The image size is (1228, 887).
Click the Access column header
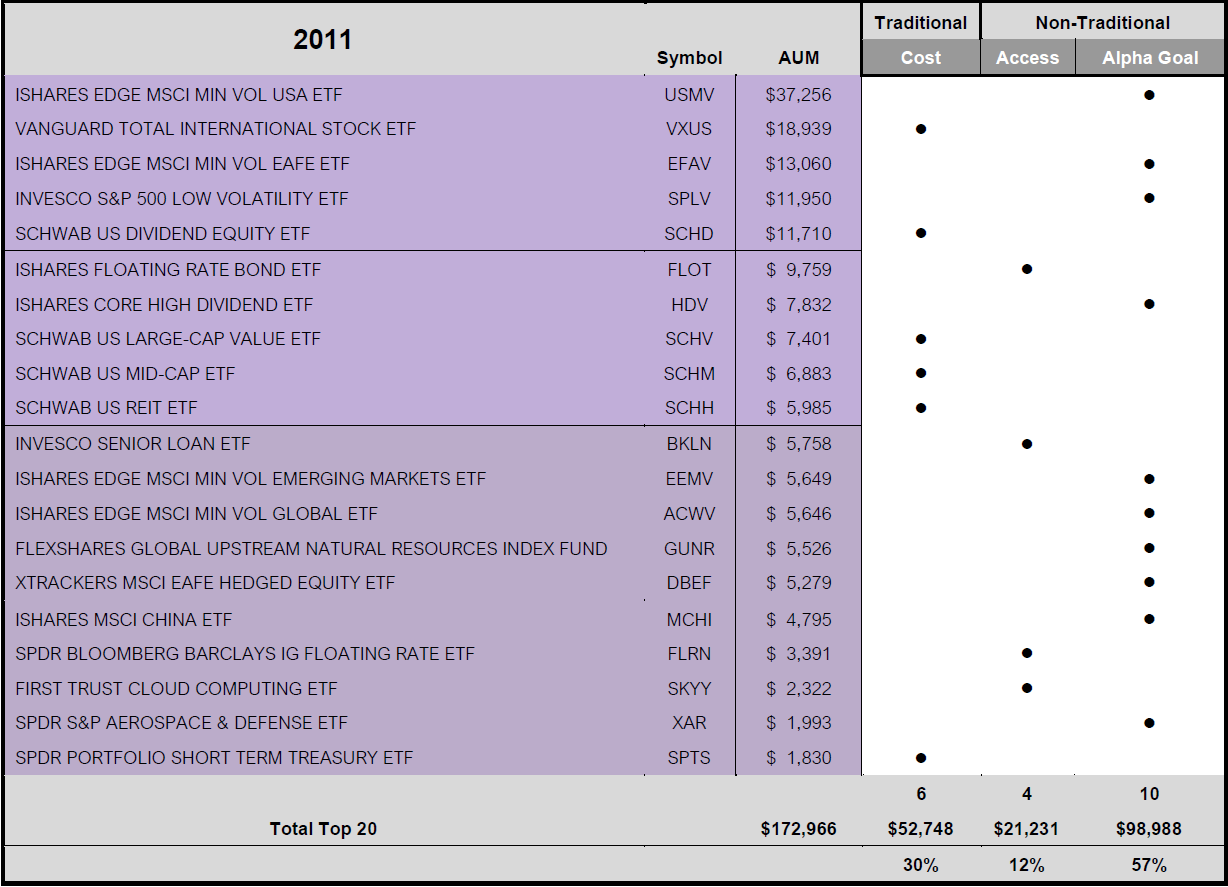(1027, 58)
